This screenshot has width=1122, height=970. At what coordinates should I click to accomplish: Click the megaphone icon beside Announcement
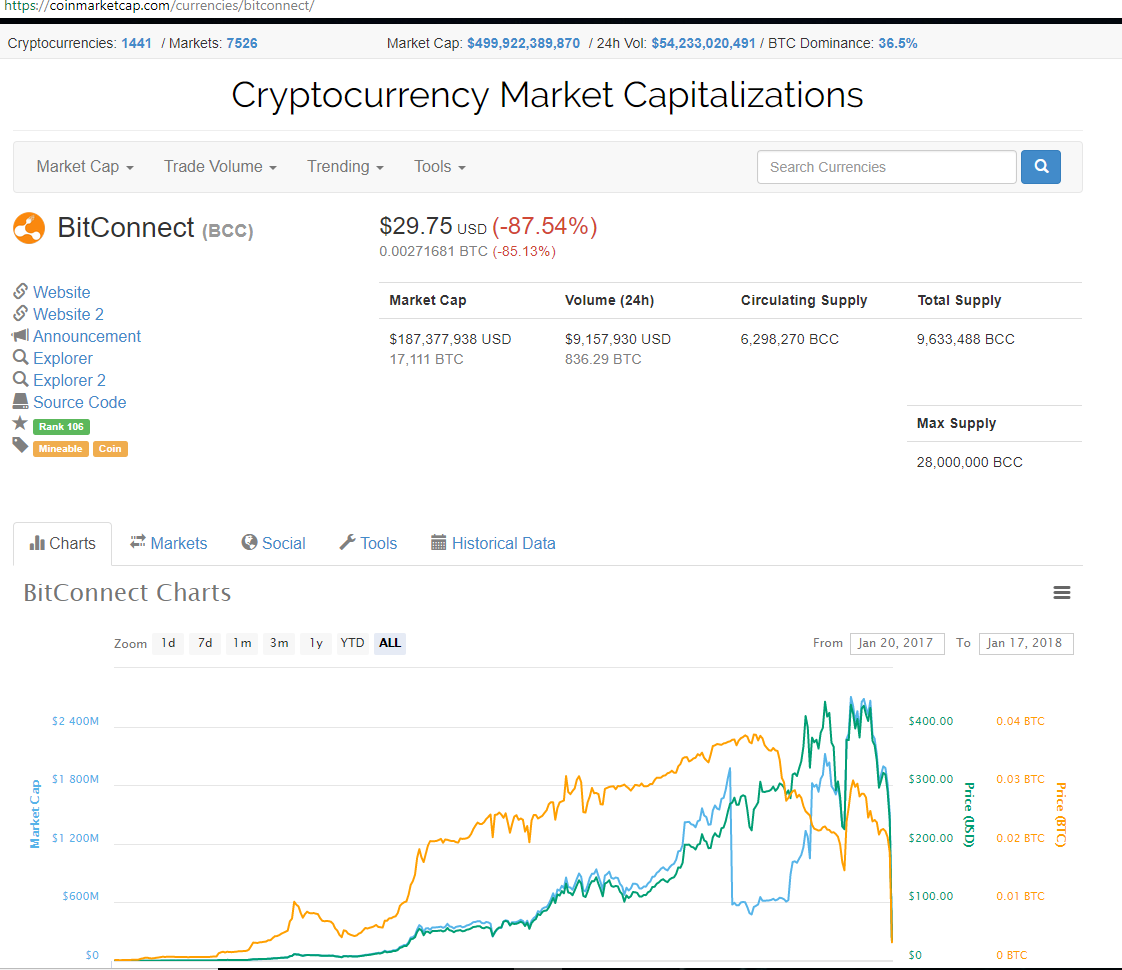click(20, 335)
